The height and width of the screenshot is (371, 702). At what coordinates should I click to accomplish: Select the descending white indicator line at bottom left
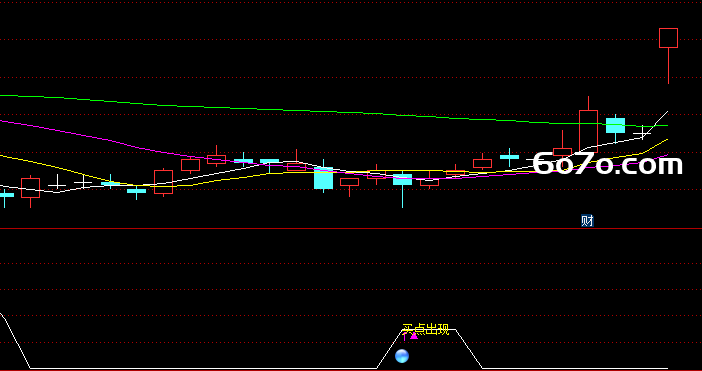[x=16, y=341]
